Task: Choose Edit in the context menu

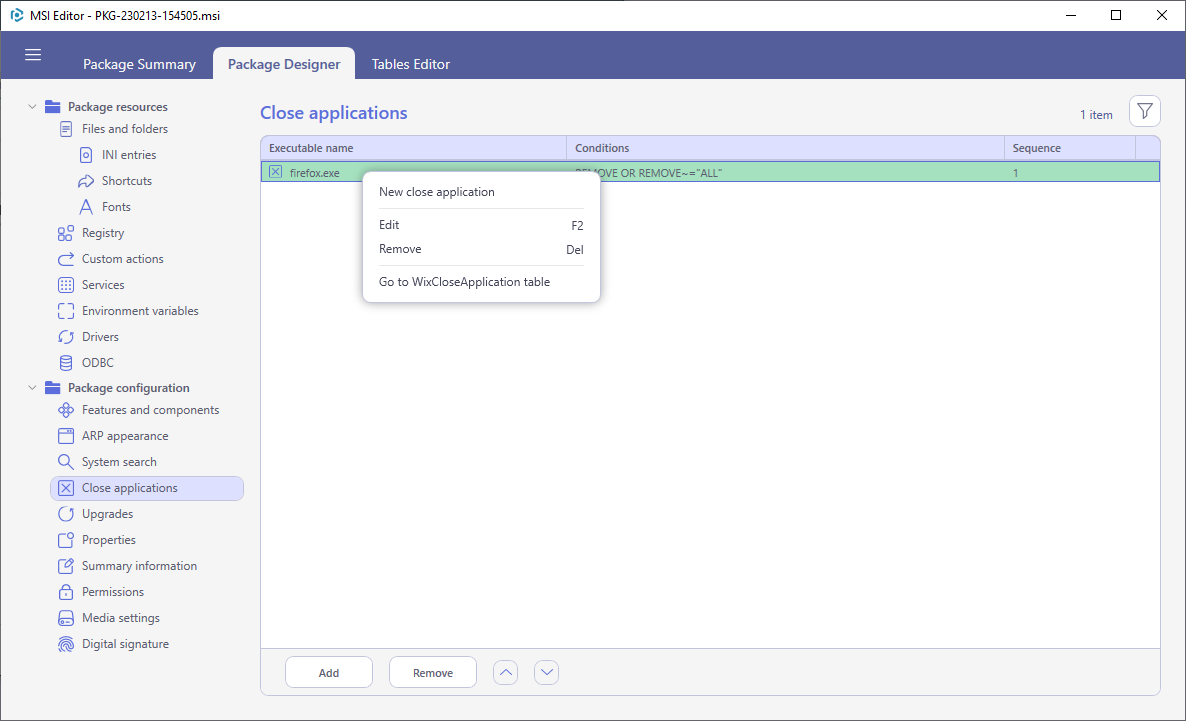Action: (x=481, y=225)
